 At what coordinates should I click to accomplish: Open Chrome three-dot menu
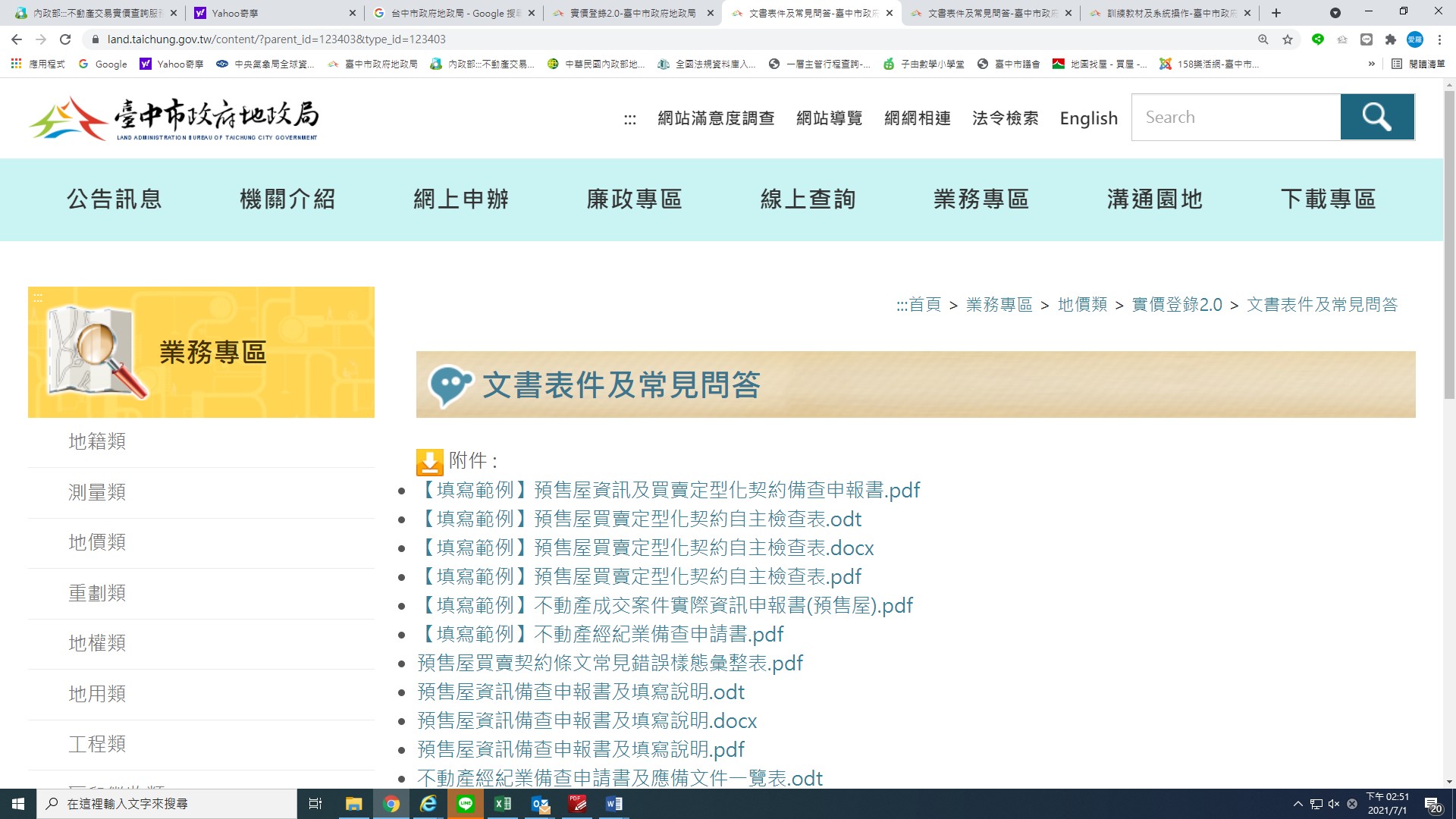pyautogui.click(x=1439, y=39)
